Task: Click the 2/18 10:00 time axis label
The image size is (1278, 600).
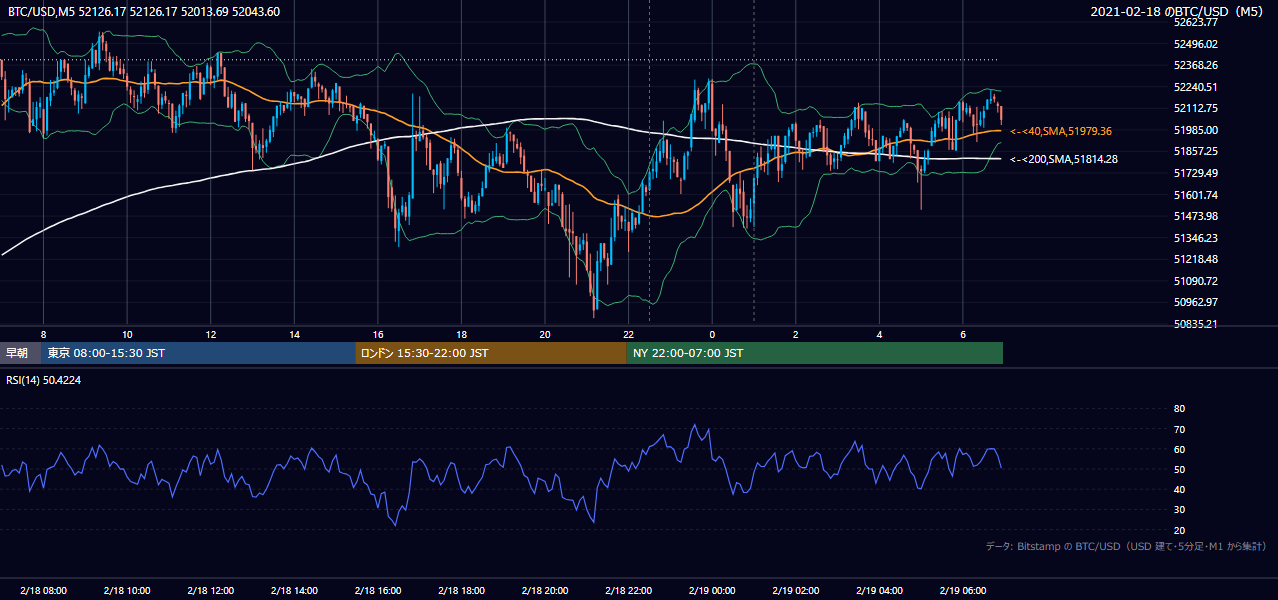Action: [x=126, y=591]
